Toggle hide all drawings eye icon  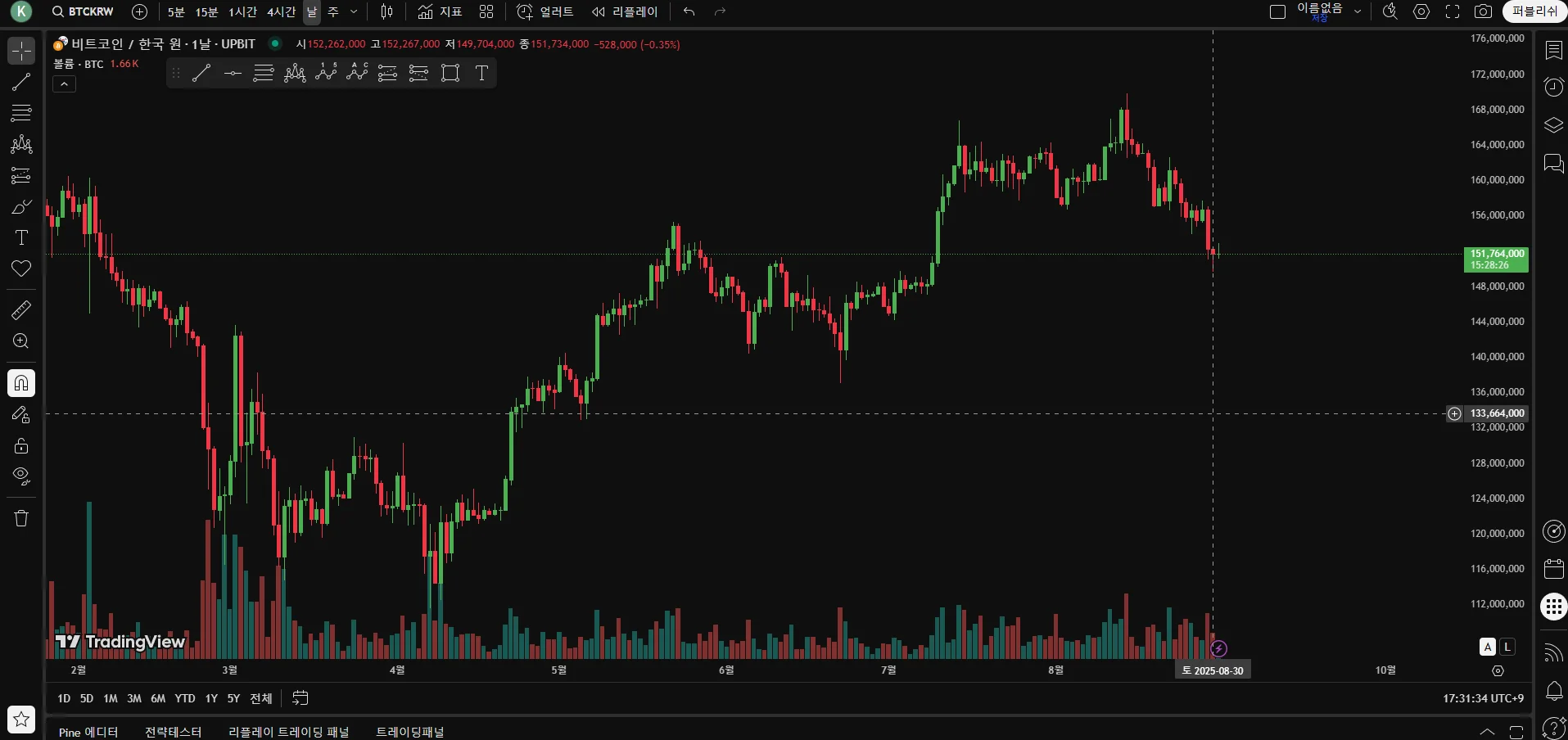pyautogui.click(x=21, y=476)
